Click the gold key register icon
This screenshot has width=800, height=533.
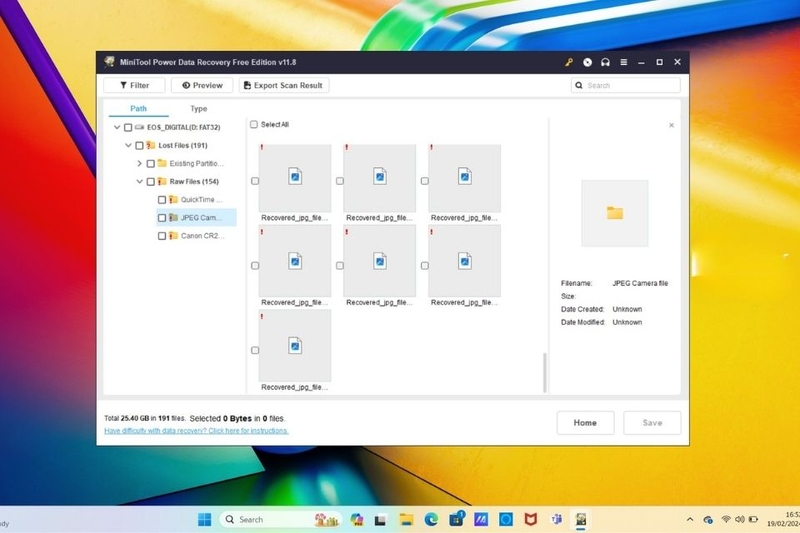coord(569,62)
